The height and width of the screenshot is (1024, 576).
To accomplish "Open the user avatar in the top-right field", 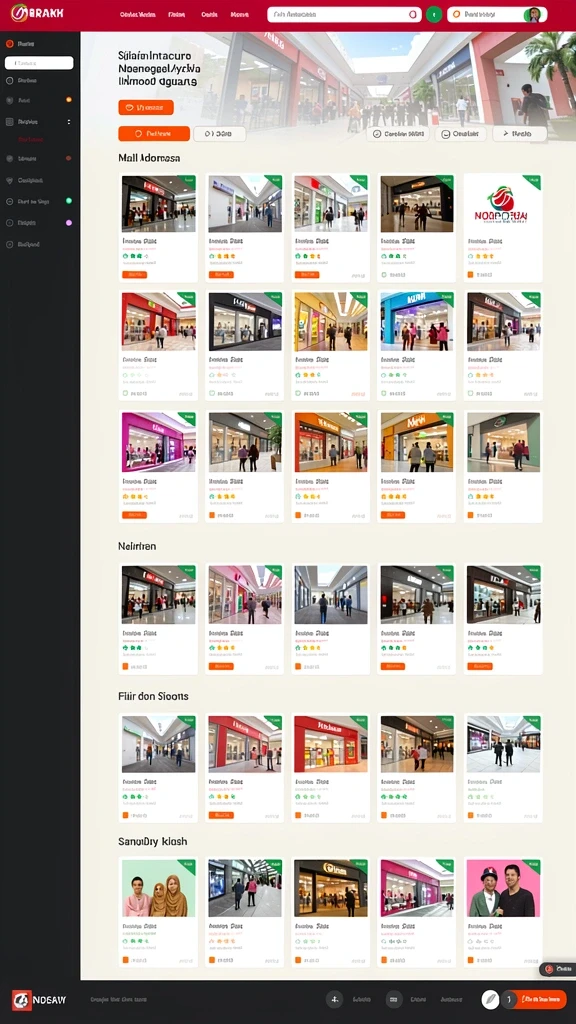I will (x=534, y=14).
